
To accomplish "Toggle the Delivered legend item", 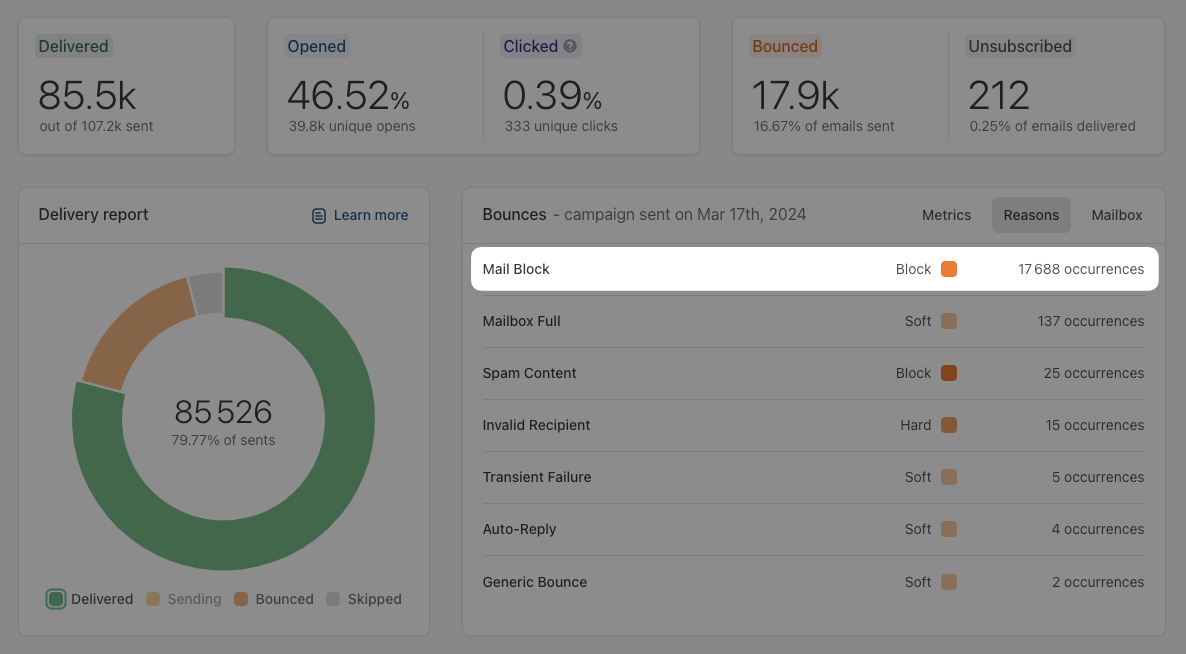I will point(90,599).
